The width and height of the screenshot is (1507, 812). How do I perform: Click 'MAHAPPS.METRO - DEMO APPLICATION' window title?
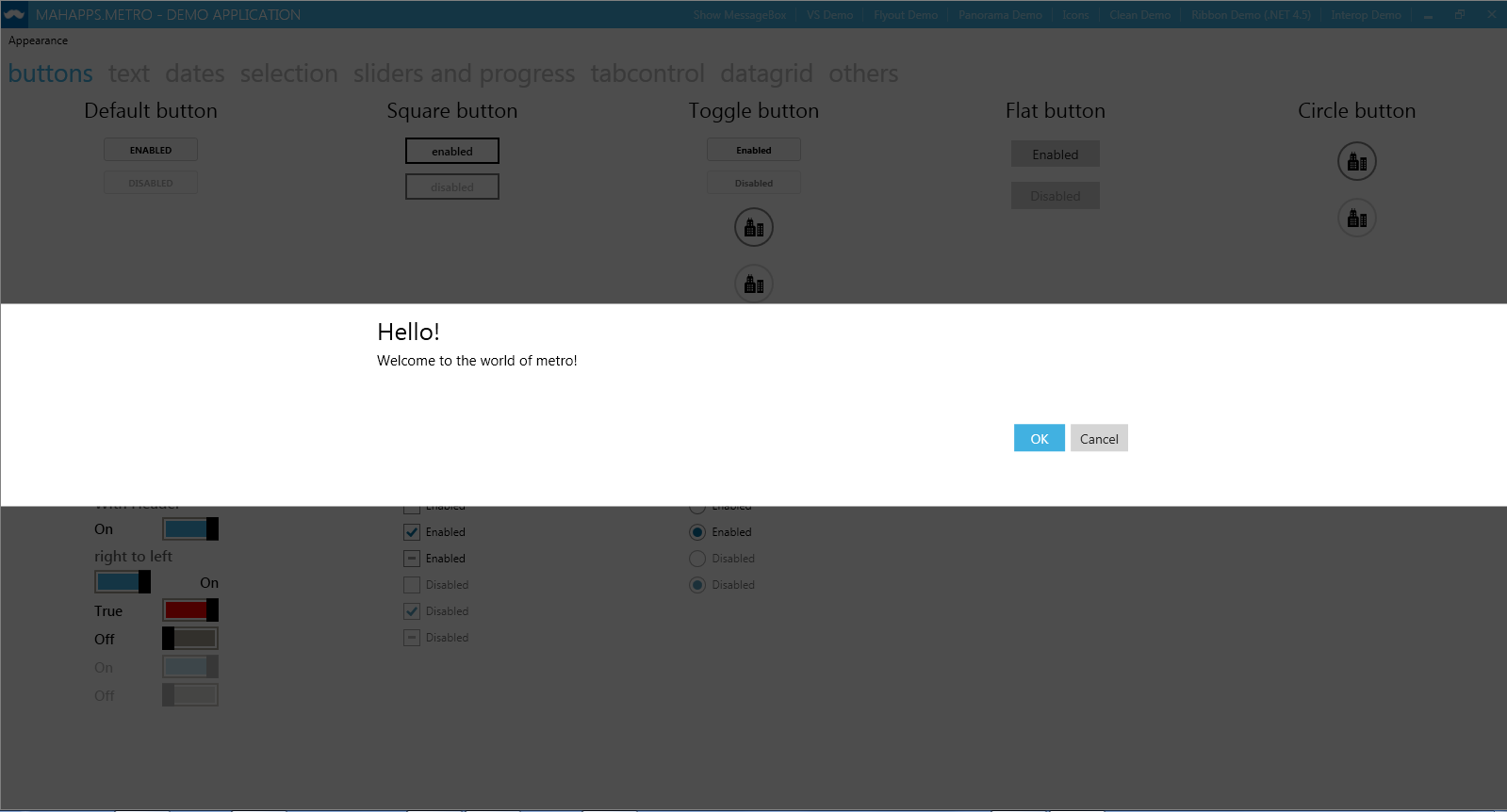coord(168,15)
